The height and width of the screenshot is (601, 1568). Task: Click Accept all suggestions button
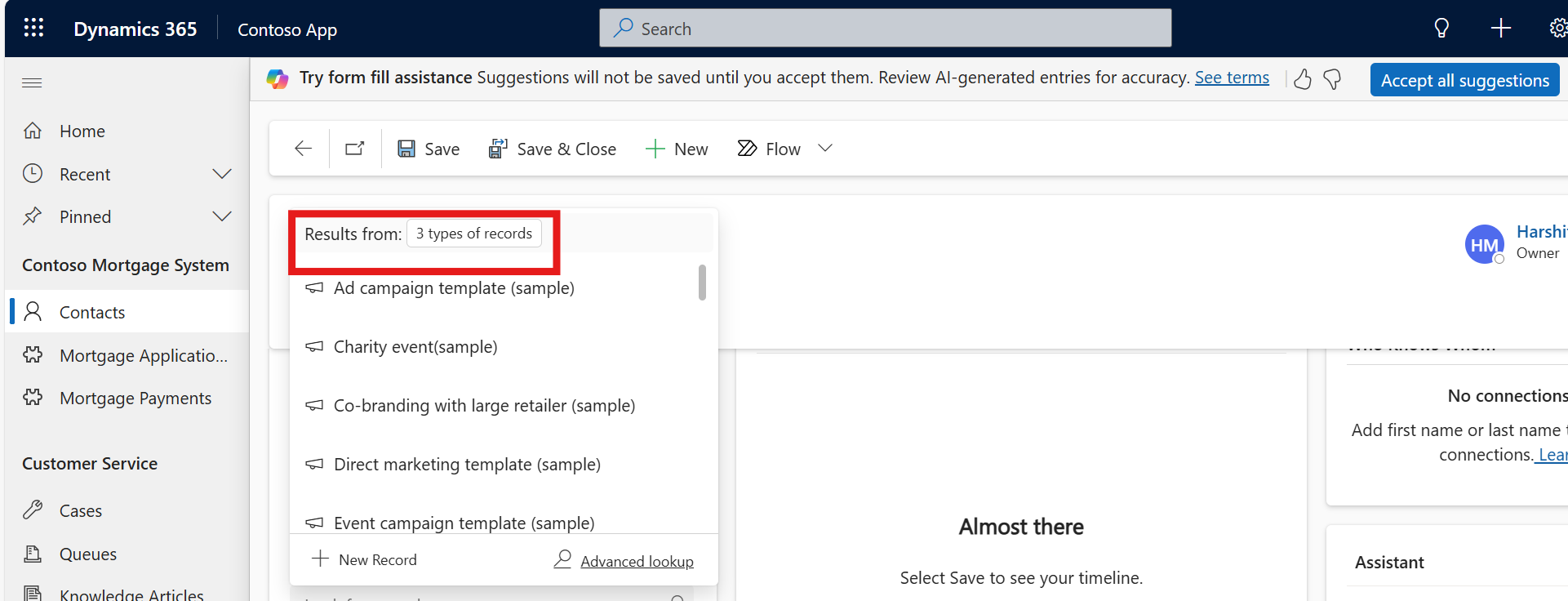(x=1464, y=80)
